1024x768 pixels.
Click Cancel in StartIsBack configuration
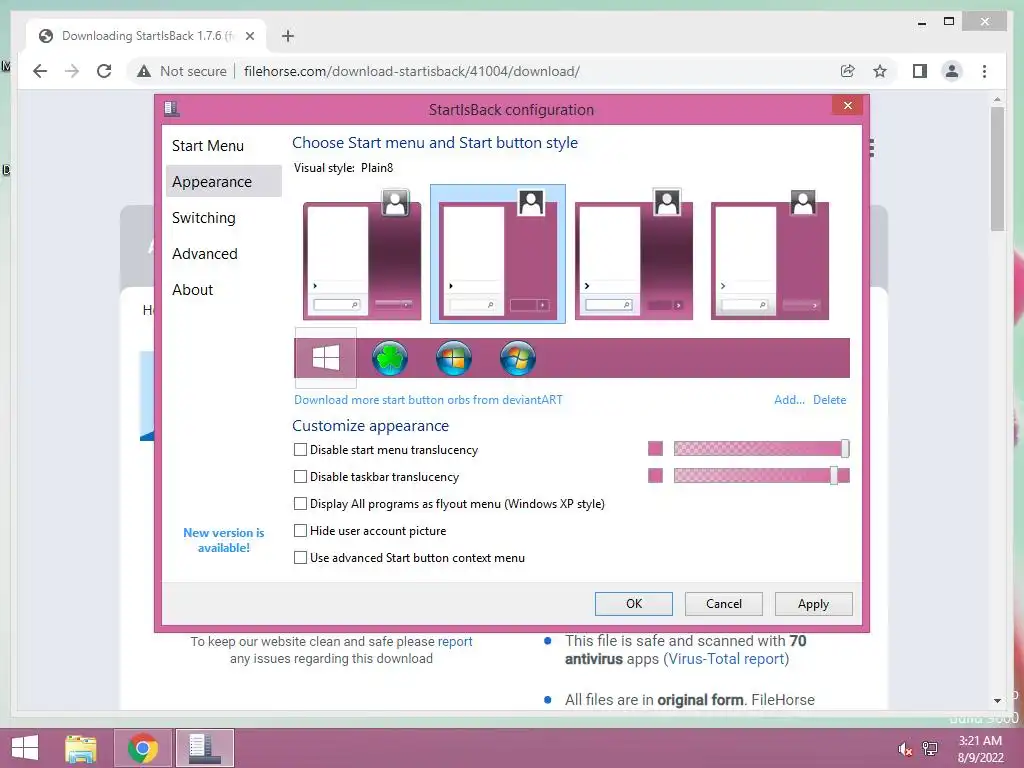pos(724,603)
